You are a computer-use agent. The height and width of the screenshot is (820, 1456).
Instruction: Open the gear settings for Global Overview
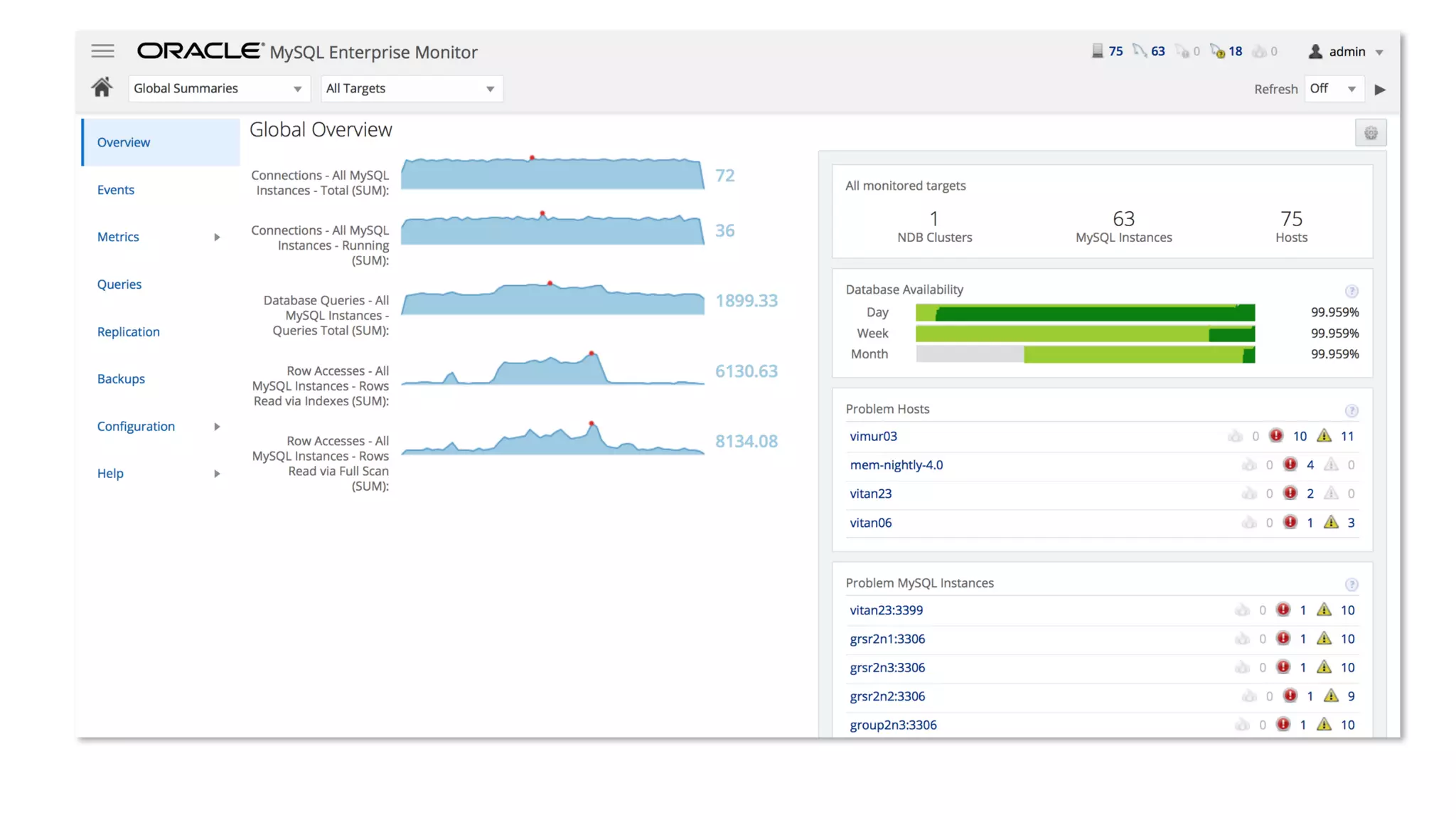pyautogui.click(x=1371, y=133)
